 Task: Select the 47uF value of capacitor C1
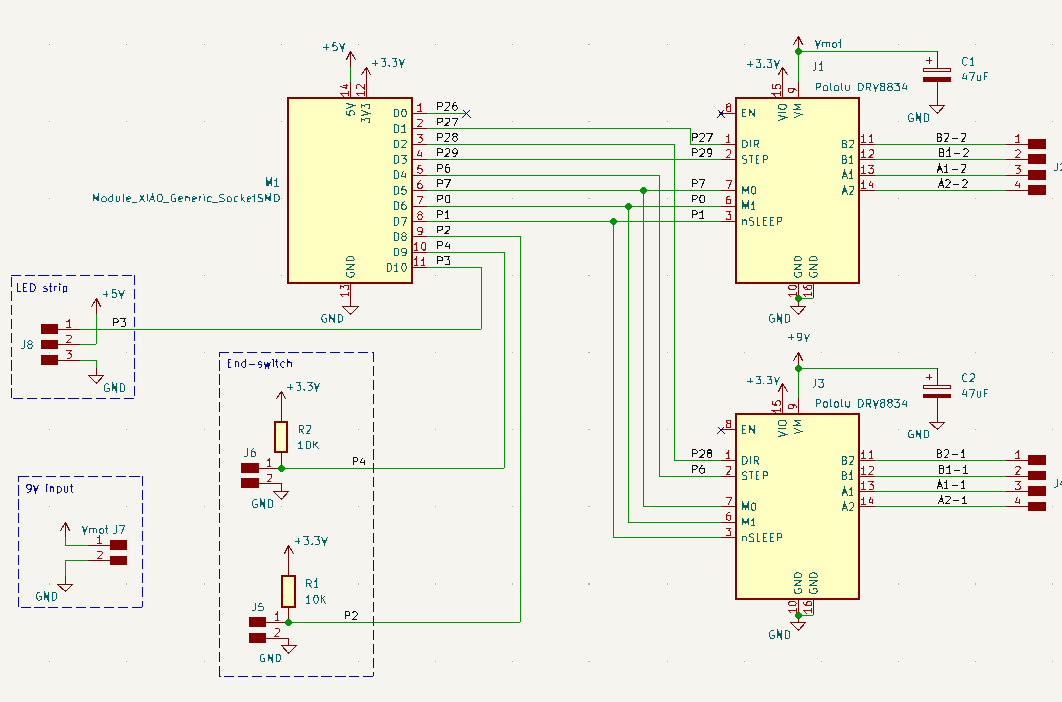[975, 77]
